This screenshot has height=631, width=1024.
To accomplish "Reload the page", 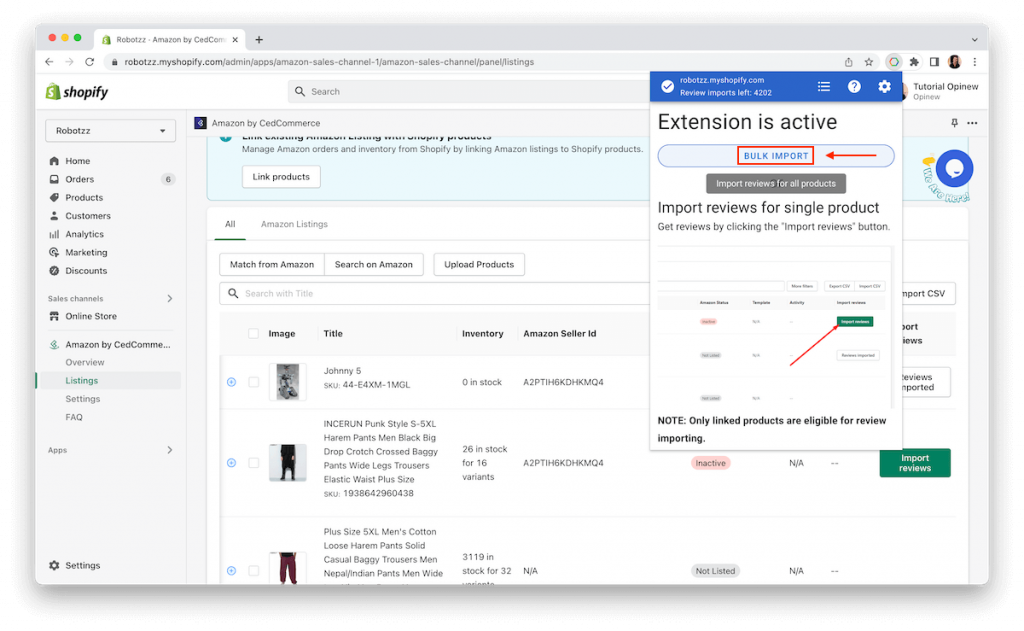I will coord(89,61).
